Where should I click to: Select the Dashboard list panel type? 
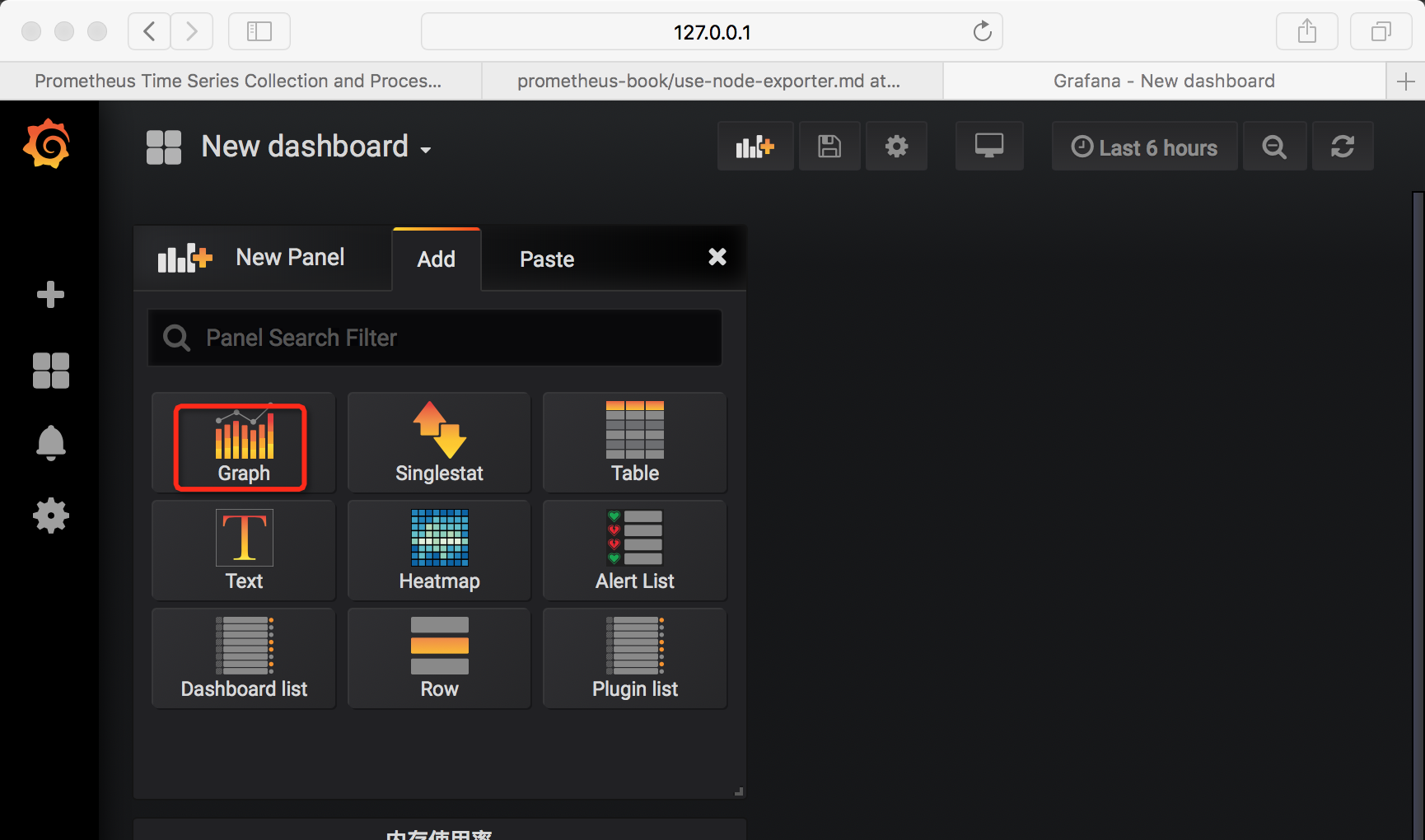244,658
